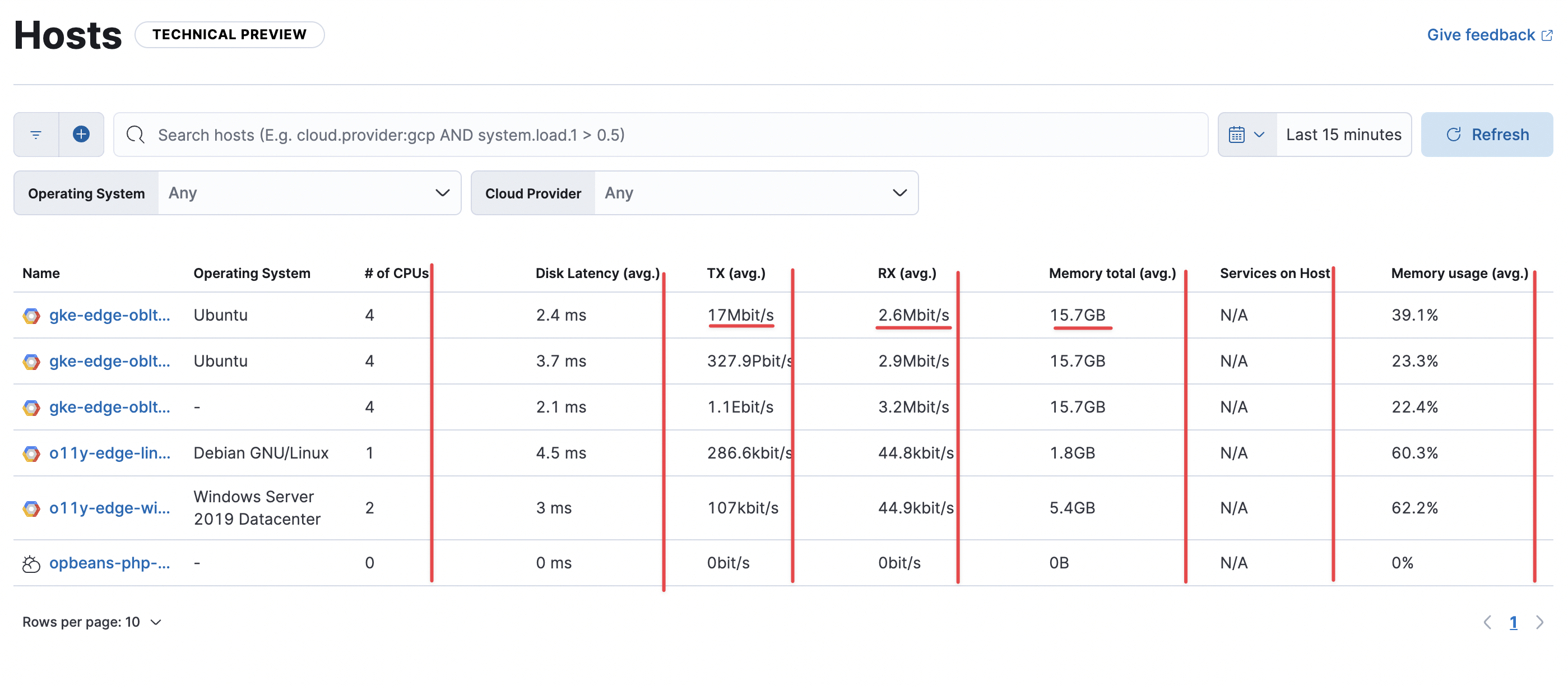Click the GCP icon beside gke-edge-oblt host
This screenshot has height=685, width=1568.
[30, 315]
